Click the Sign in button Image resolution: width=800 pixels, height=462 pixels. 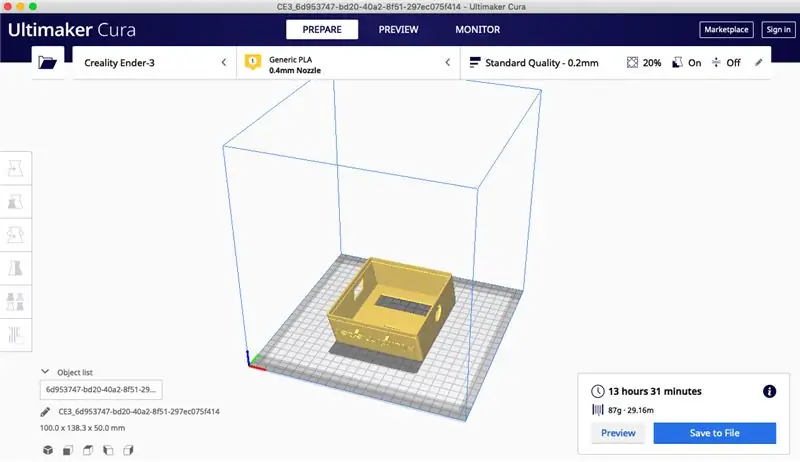pos(778,30)
